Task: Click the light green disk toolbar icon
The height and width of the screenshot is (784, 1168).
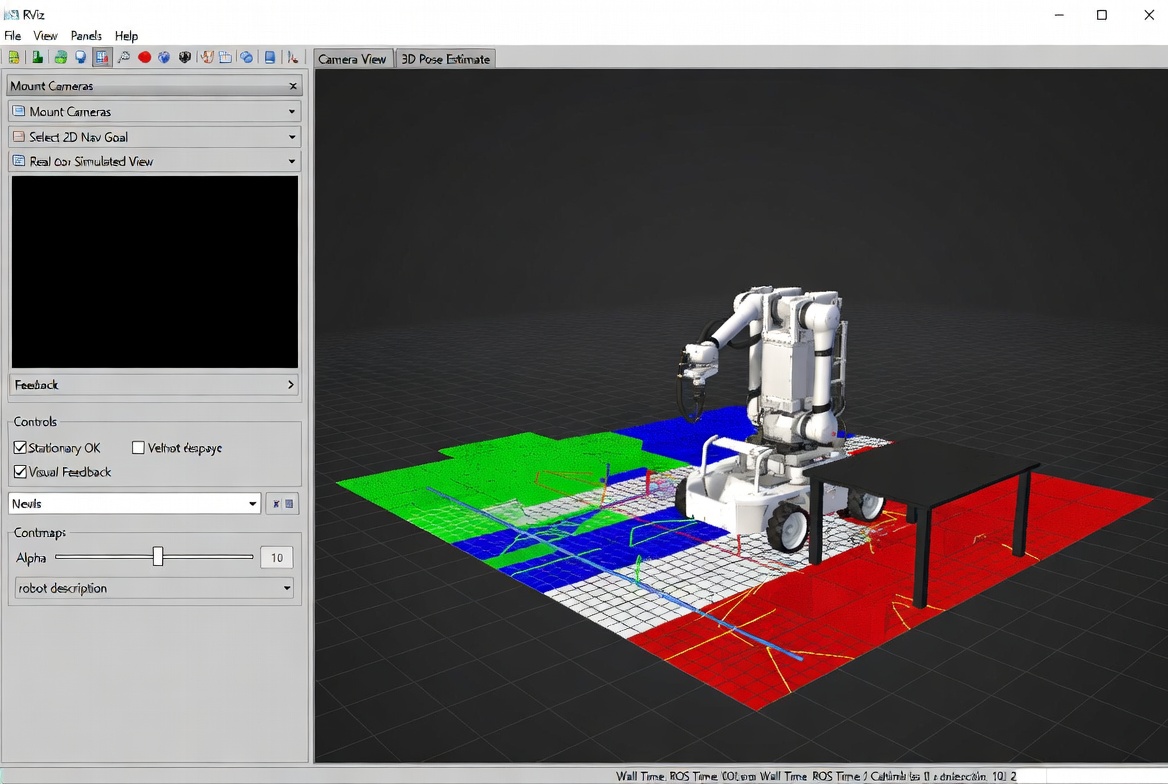Action: click(x=60, y=57)
